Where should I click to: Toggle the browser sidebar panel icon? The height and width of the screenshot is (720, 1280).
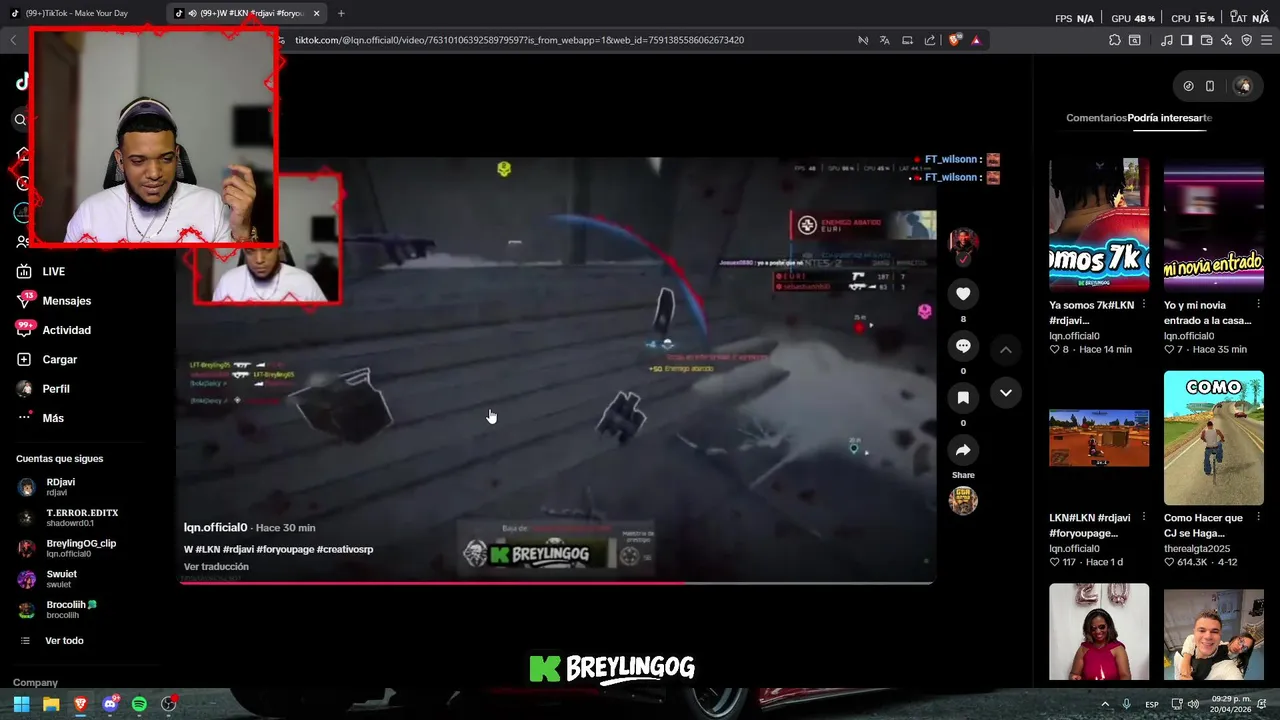(1186, 40)
